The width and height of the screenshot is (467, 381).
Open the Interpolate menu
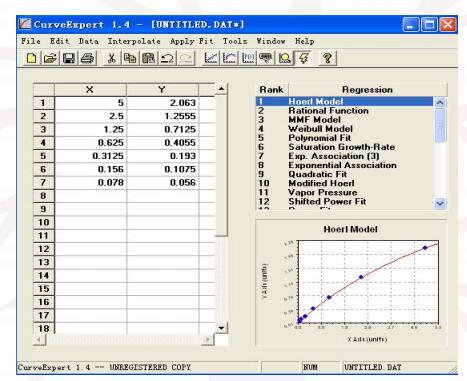[134, 41]
